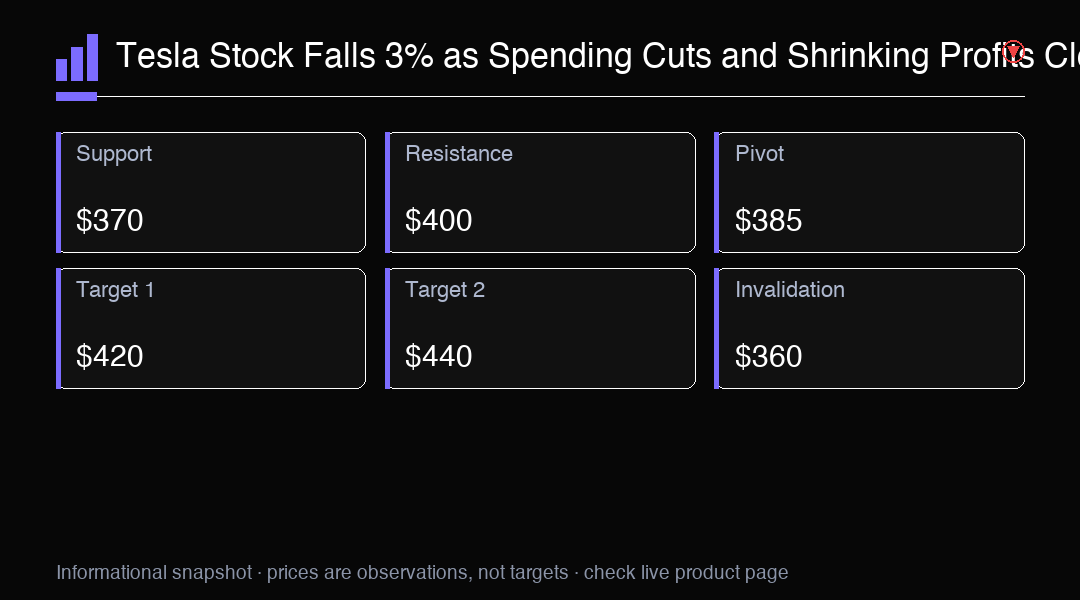
Task: Select the Target 2 card label
Action: point(445,289)
